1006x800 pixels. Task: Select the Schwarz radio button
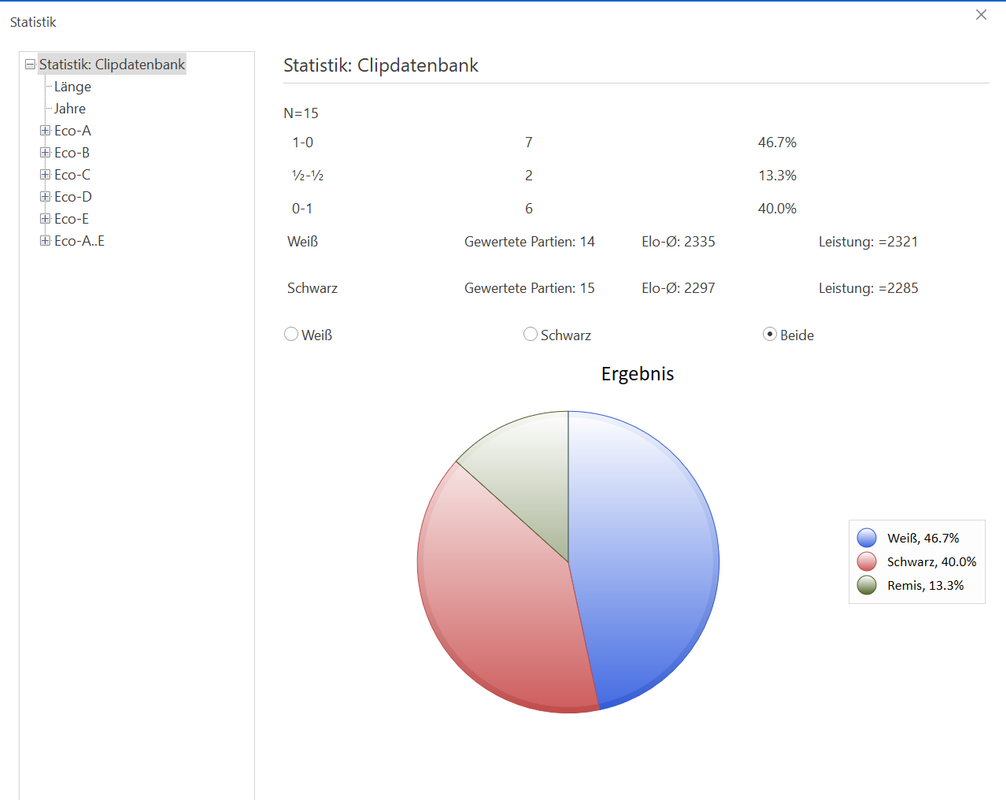[x=531, y=334]
